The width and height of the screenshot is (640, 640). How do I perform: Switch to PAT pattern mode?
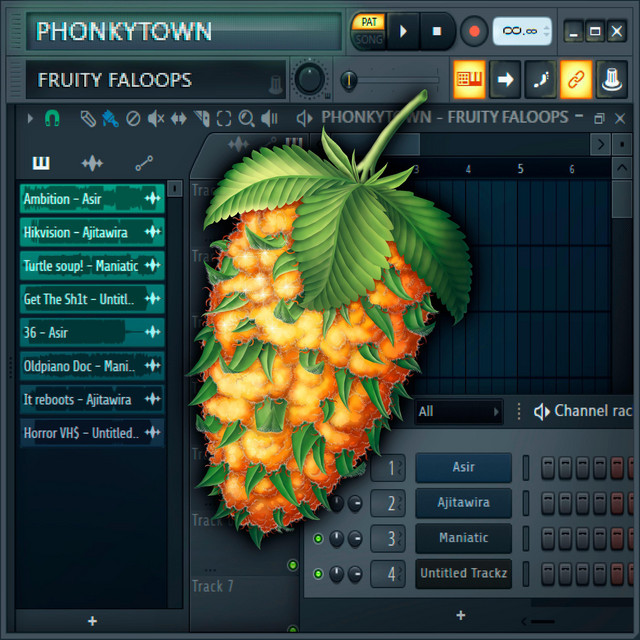click(367, 22)
